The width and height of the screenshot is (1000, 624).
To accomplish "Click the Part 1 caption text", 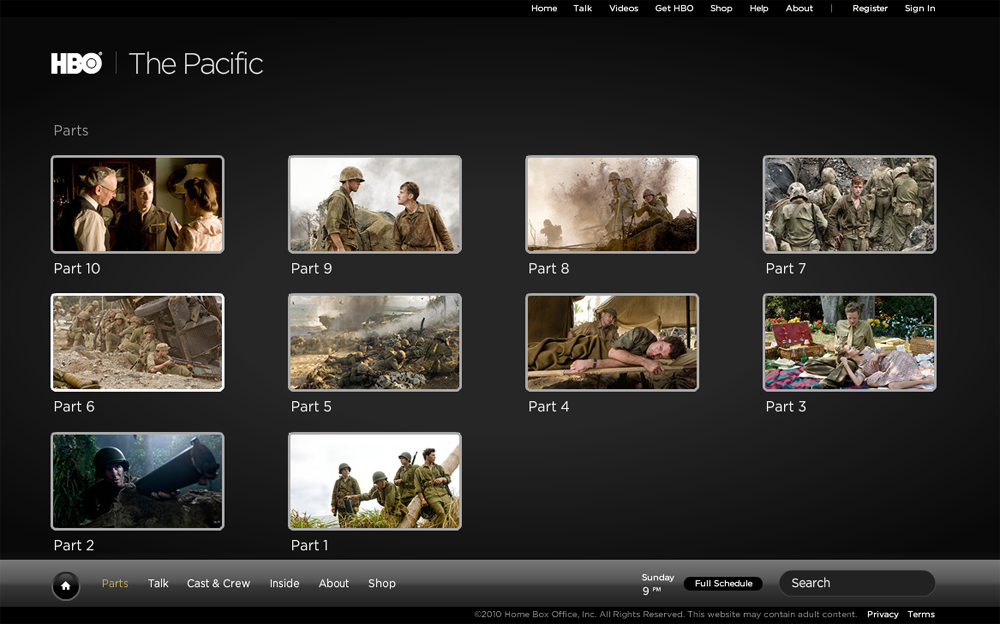I will point(309,546).
